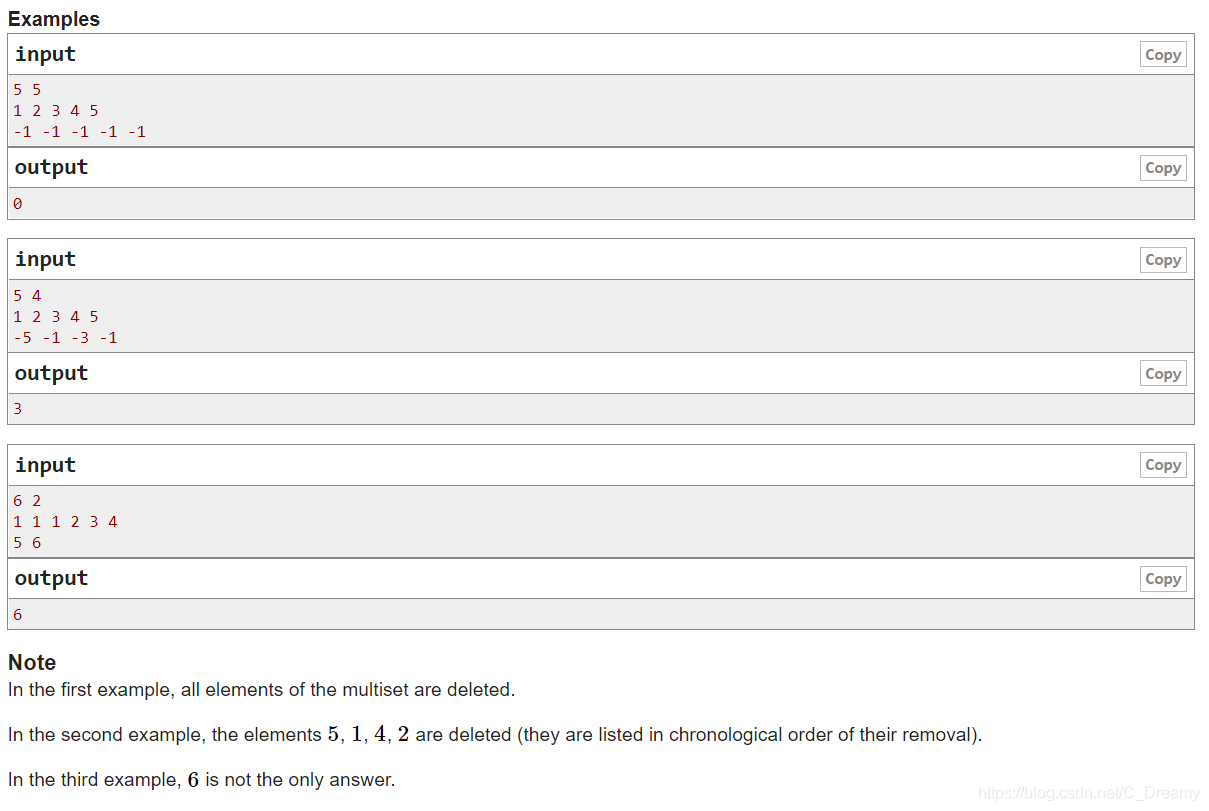Click Copy next to first example input

[1163, 54]
